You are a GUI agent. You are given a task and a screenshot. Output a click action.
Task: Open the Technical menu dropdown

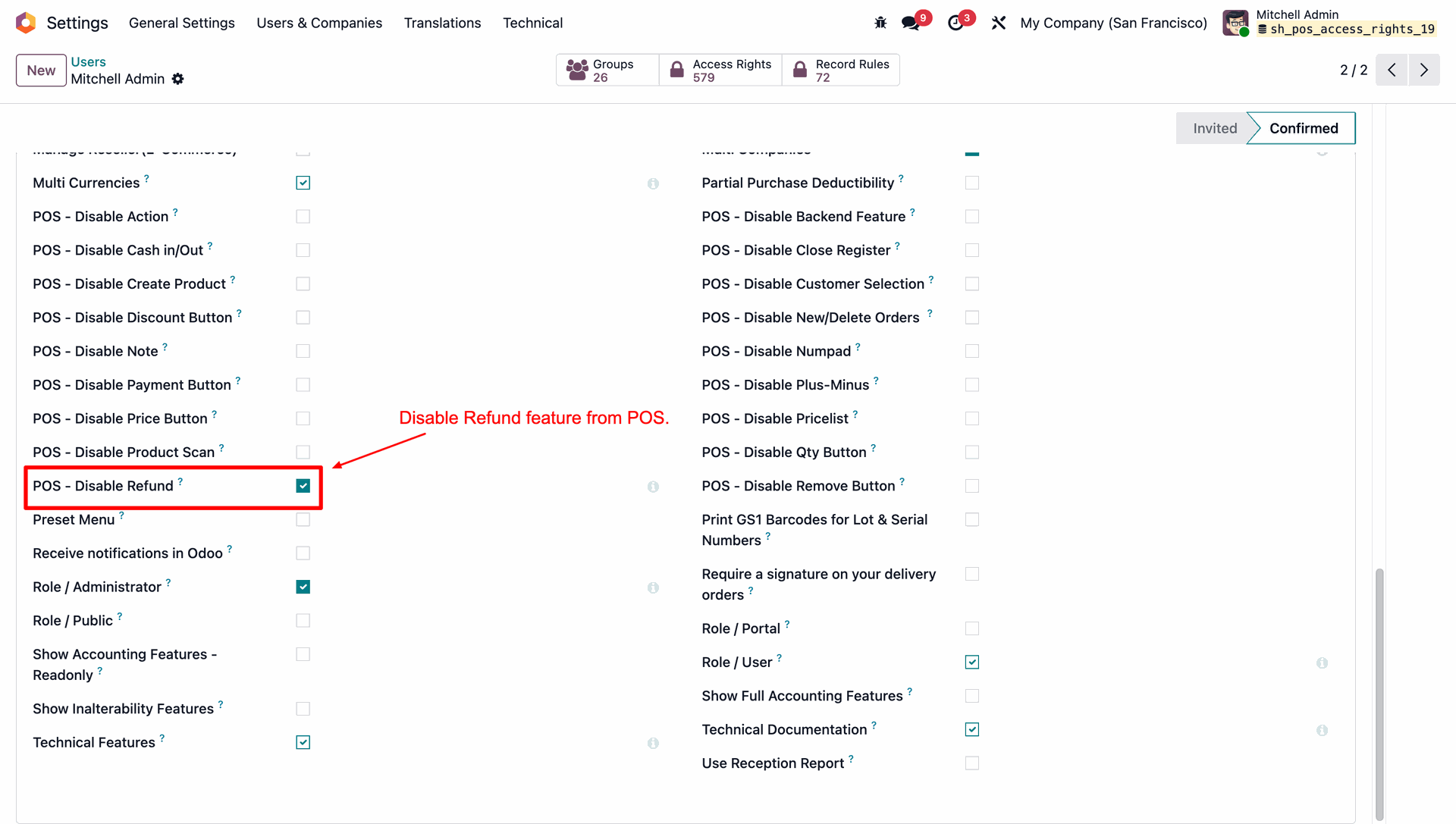coord(532,23)
